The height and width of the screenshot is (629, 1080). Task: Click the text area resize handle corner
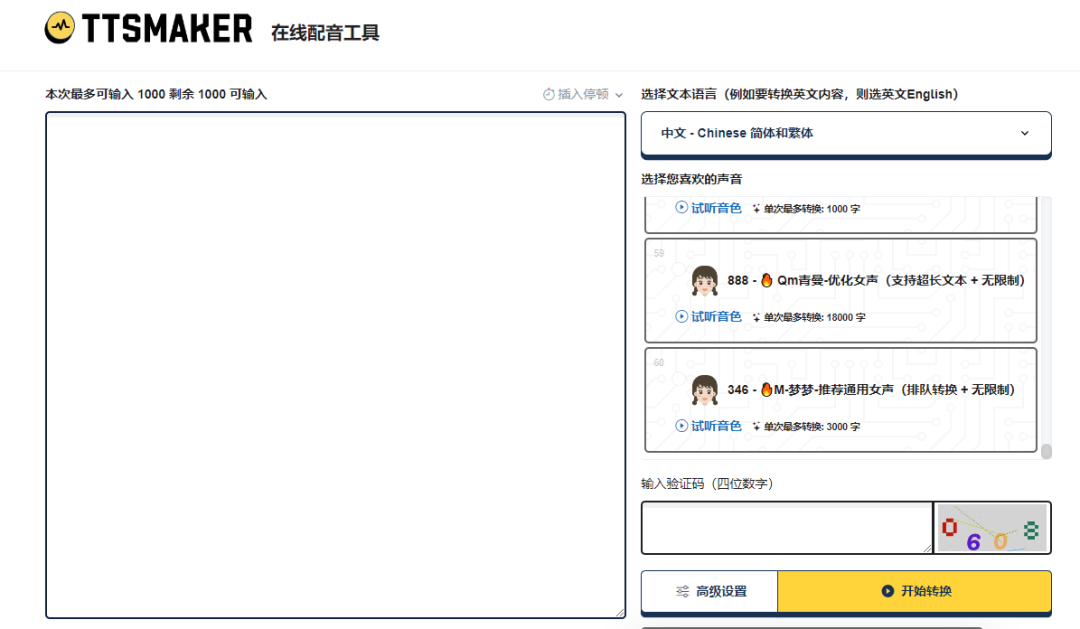click(x=620, y=612)
